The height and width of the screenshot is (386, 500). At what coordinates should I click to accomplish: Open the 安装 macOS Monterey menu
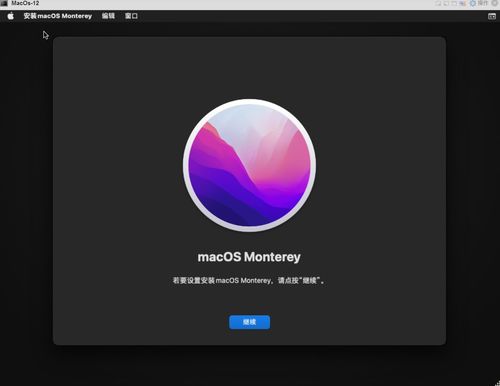(58, 16)
